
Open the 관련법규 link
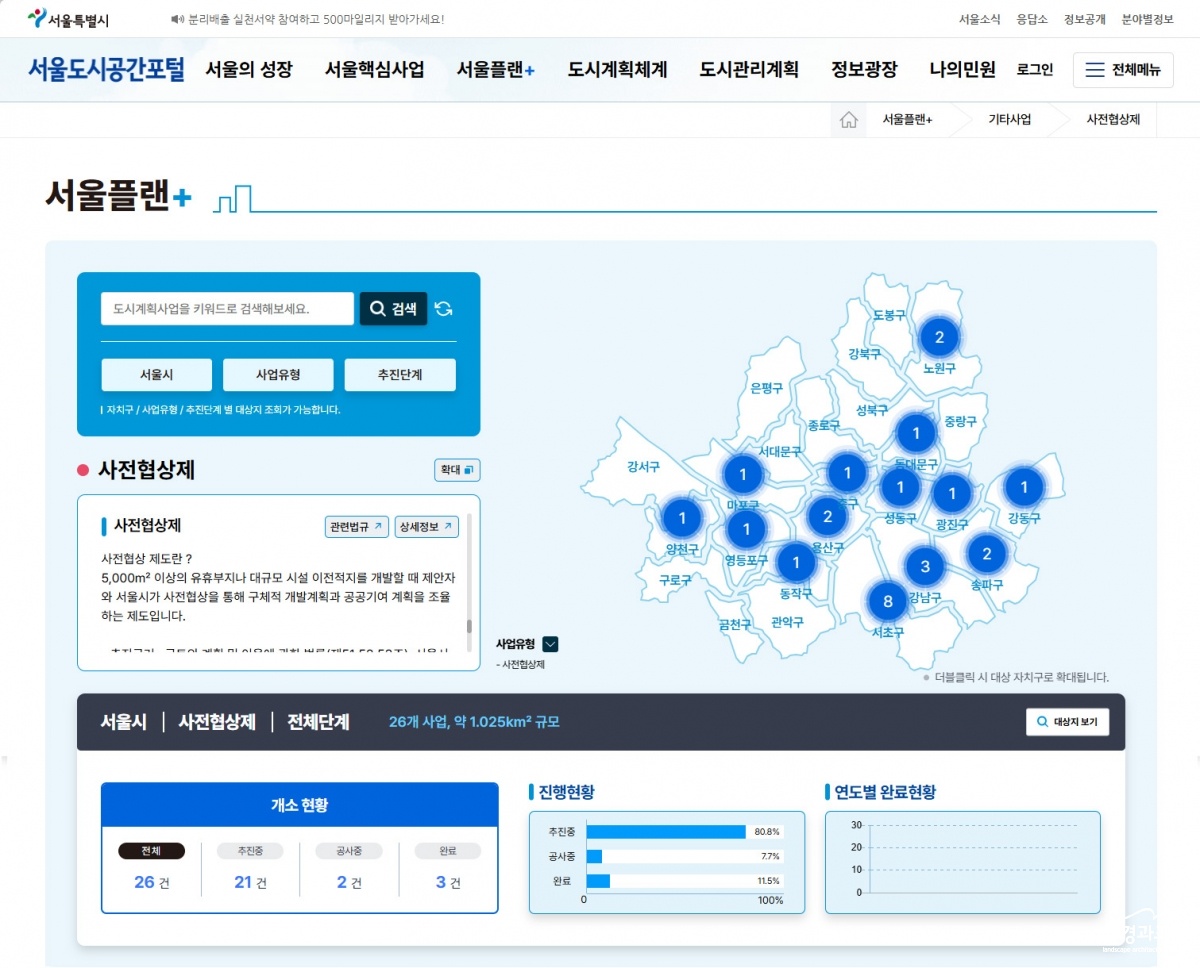click(356, 526)
